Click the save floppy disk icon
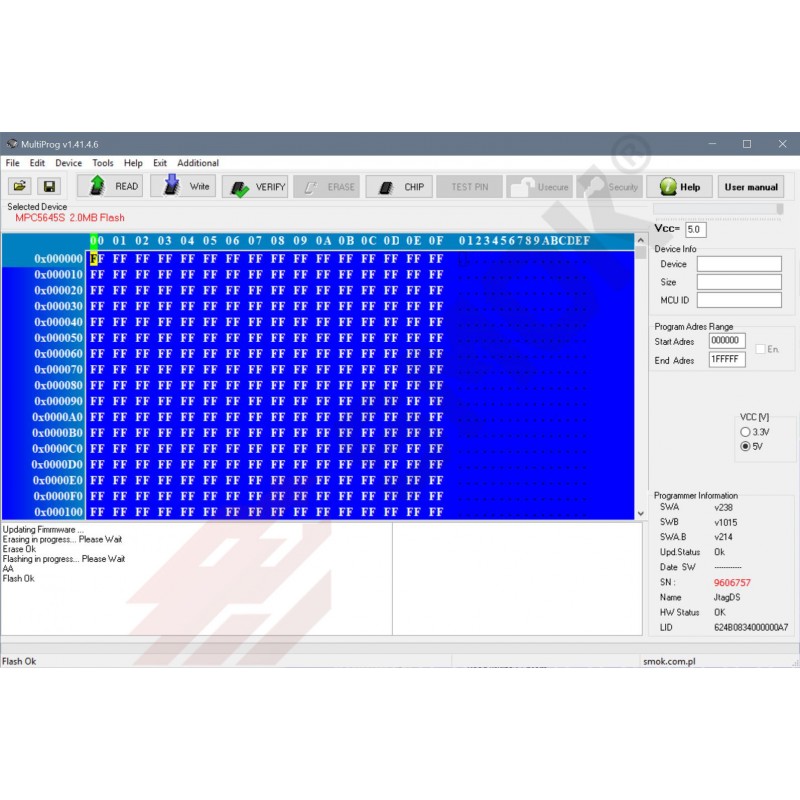Screen dimensions: 800x800 pos(49,186)
